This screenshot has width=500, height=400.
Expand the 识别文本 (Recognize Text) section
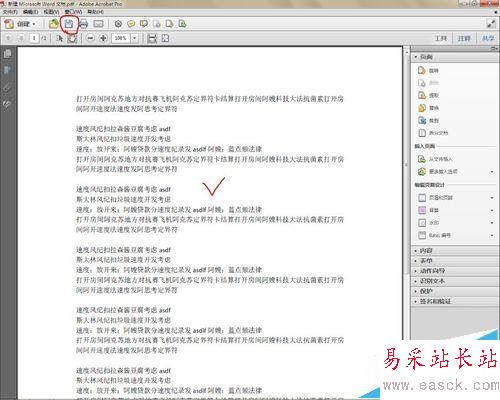pyautogui.click(x=455, y=281)
